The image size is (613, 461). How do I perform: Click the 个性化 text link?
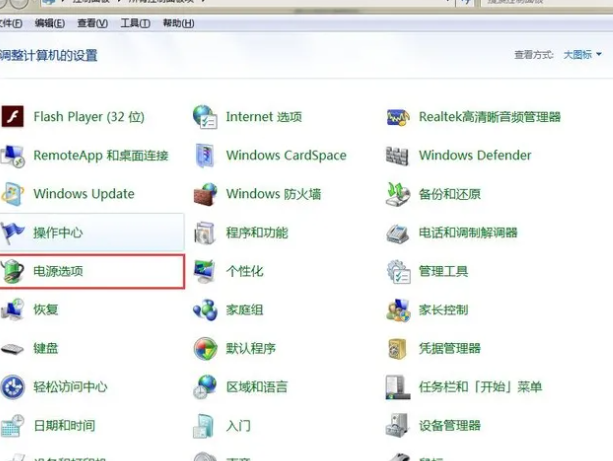[x=245, y=271]
